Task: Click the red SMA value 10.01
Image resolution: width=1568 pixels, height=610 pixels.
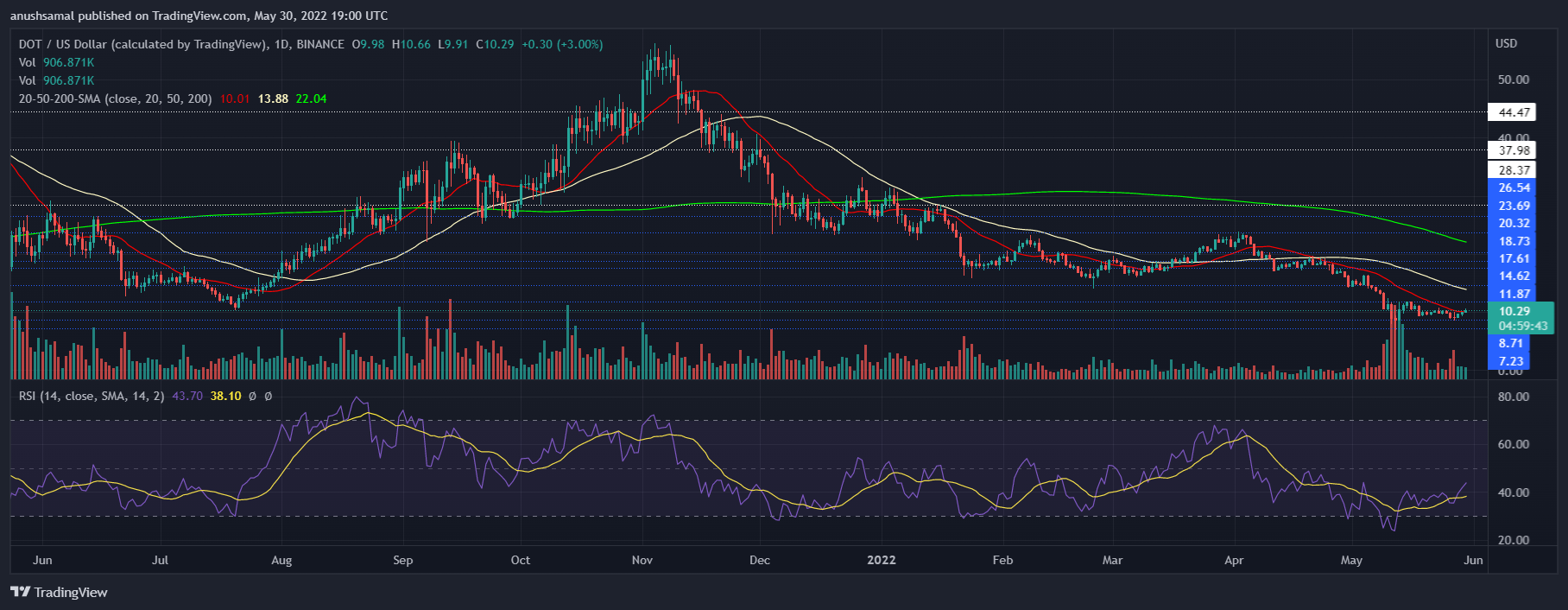Action: (234, 98)
